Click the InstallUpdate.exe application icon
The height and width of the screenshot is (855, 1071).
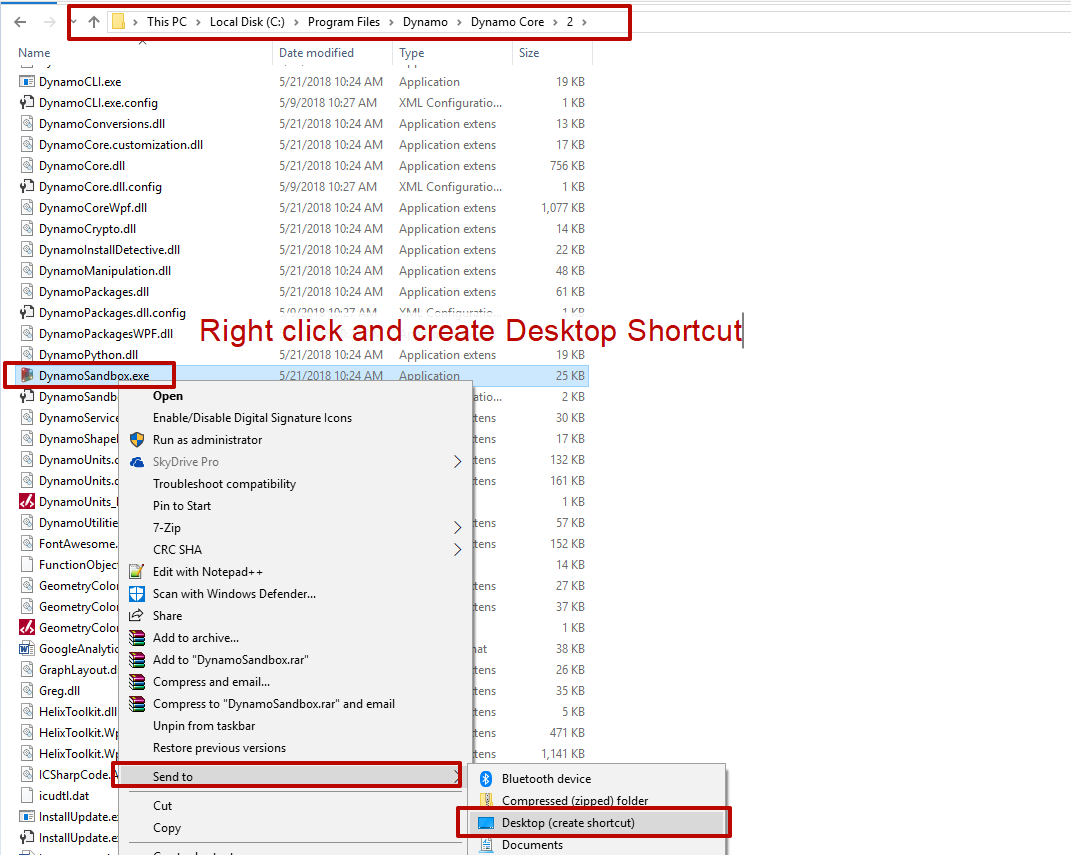[x=27, y=817]
